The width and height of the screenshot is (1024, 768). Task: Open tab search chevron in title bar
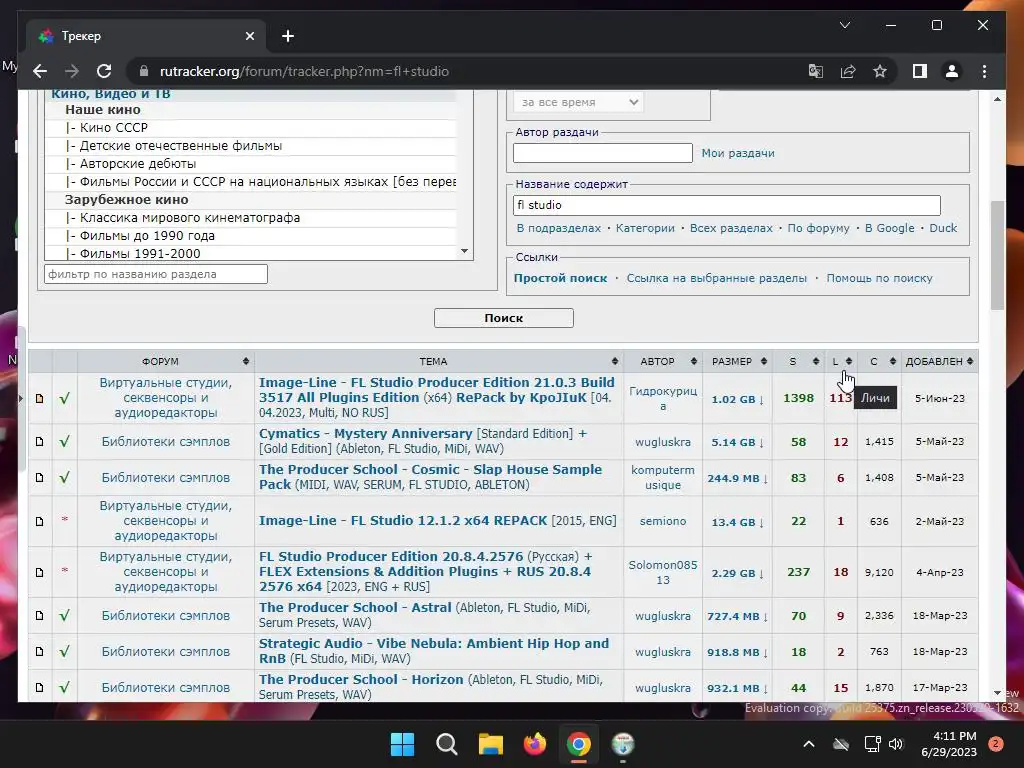[x=844, y=25]
